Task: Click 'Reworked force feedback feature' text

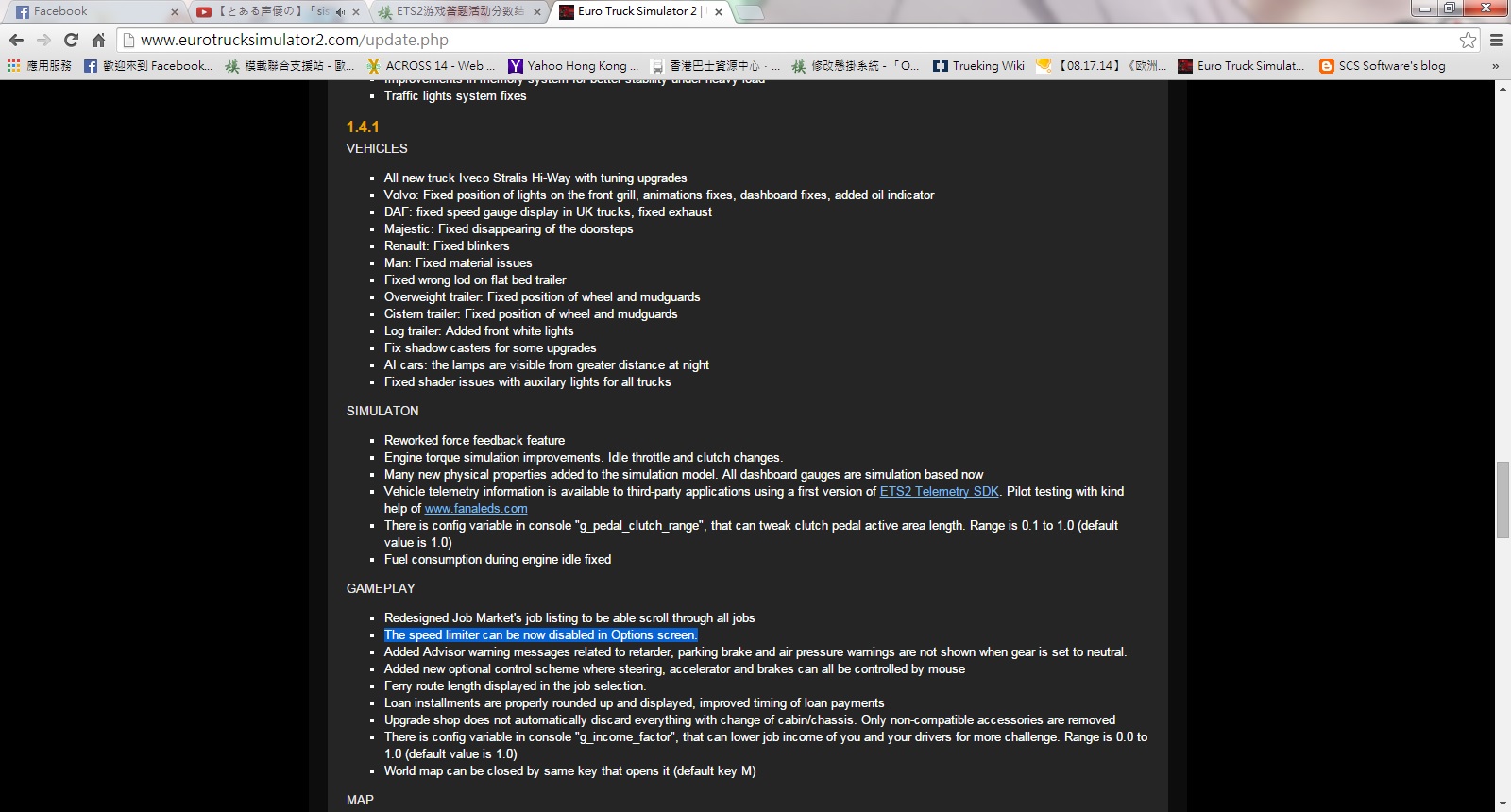Action: pos(474,441)
